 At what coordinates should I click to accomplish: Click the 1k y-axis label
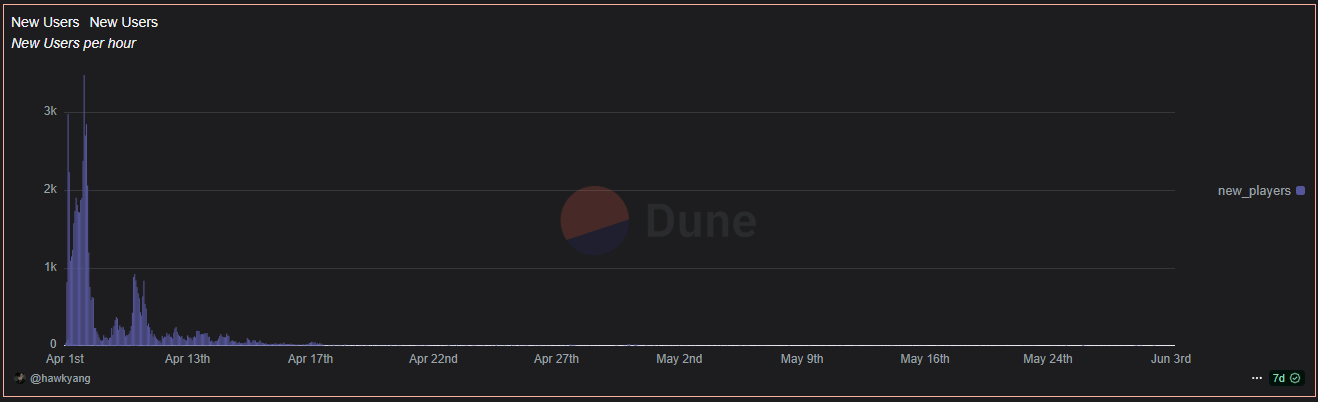50,267
